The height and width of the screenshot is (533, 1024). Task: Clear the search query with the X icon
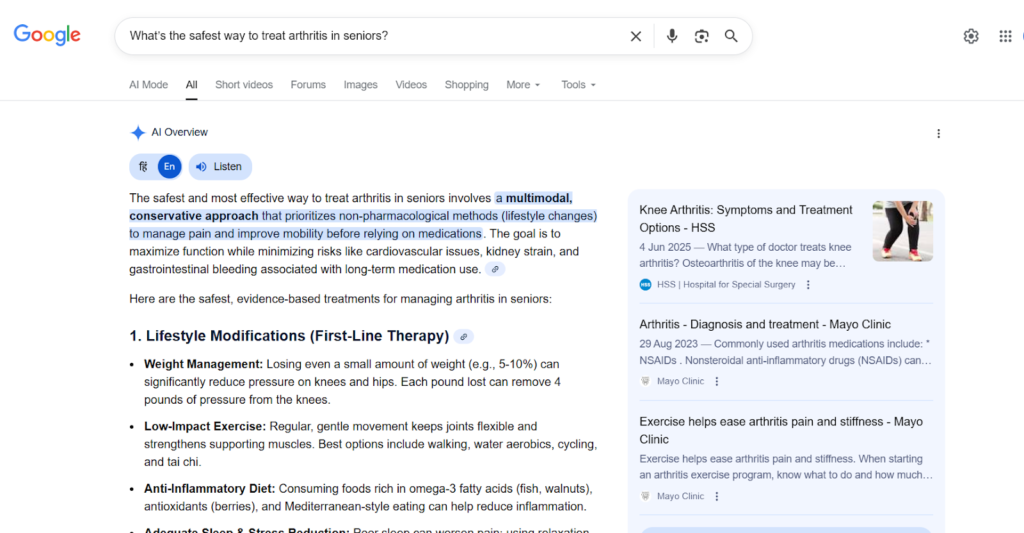coord(635,36)
